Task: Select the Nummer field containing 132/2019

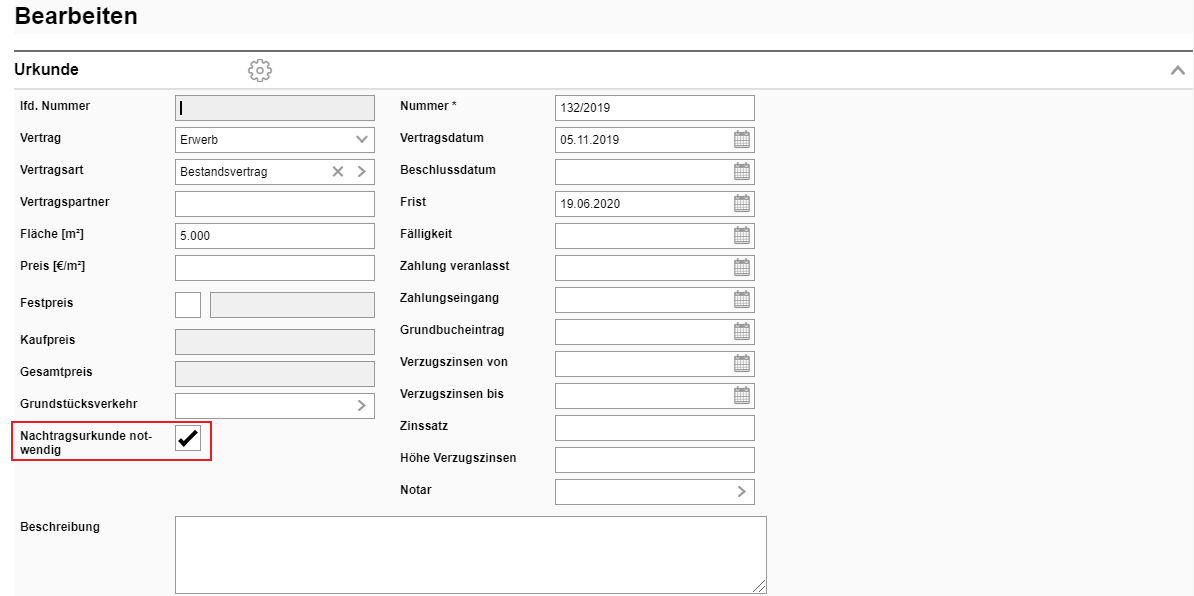Action: coord(654,108)
